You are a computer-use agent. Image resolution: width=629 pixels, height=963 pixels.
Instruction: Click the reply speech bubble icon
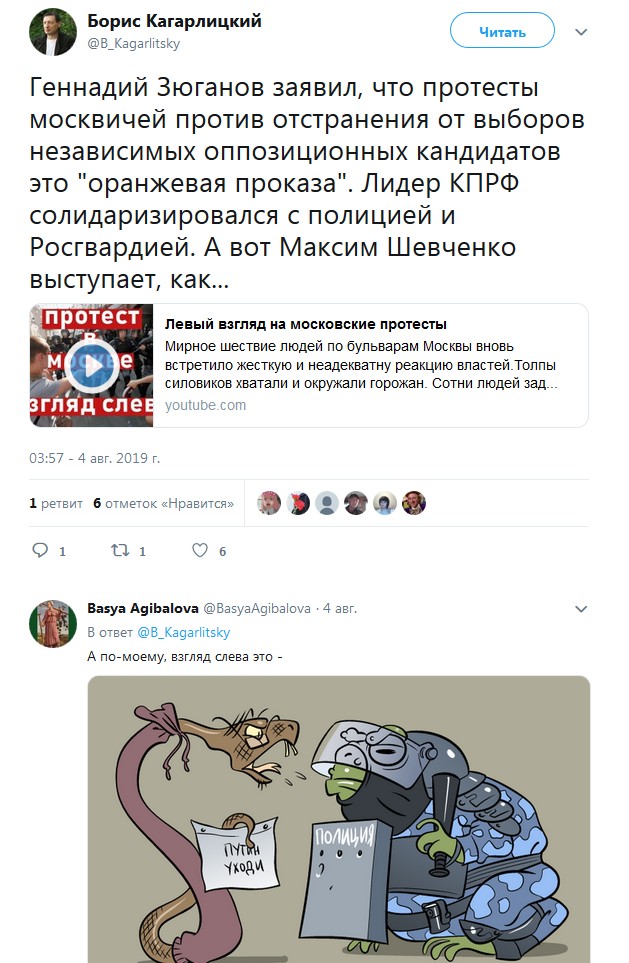click(x=40, y=550)
